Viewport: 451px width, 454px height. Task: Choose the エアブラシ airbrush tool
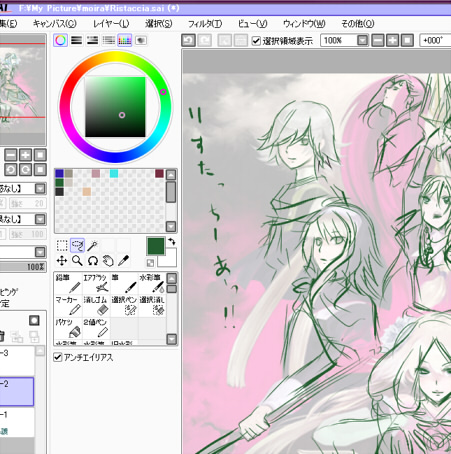click(96, 283)
